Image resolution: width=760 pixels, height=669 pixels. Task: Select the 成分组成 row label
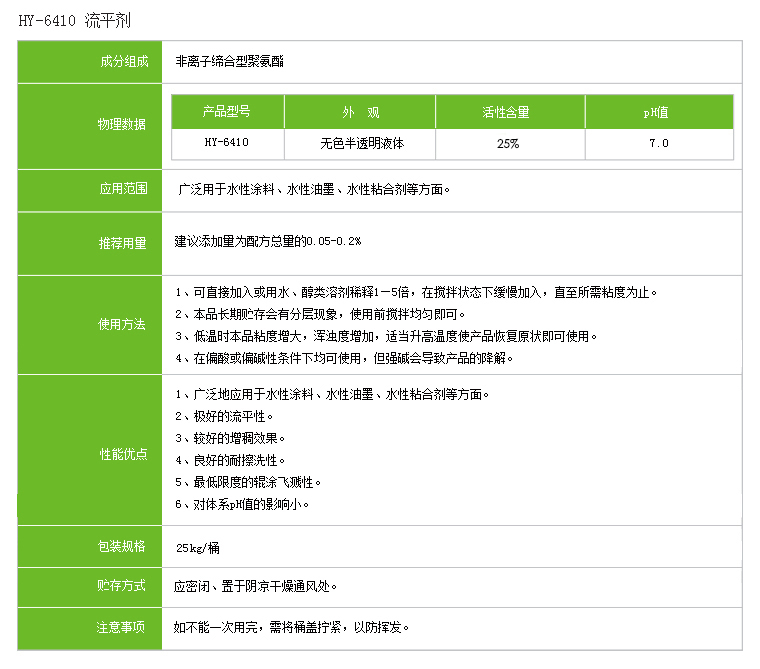click(122, 61)
